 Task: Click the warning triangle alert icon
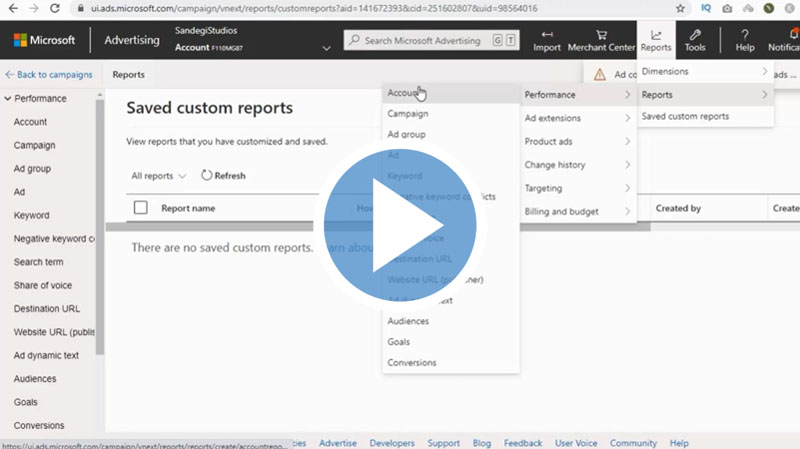click(600, 74)
